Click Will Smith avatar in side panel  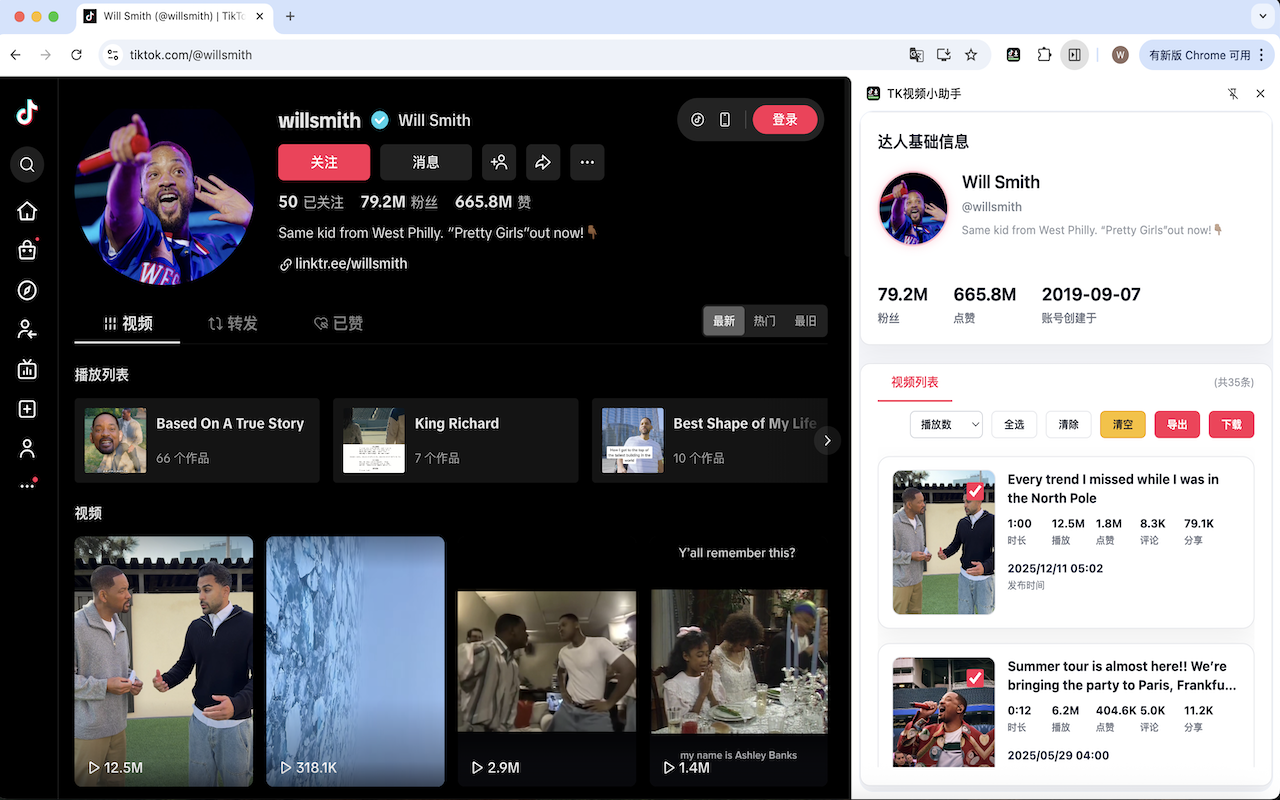(913, 208)
